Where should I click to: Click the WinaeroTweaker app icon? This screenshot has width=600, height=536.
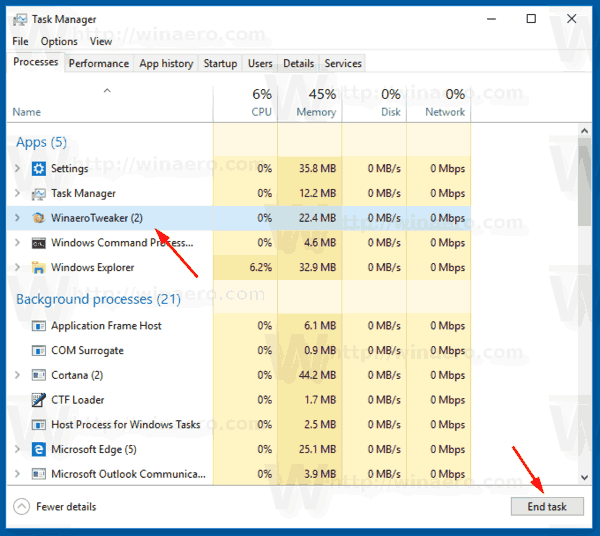point(39,218)
